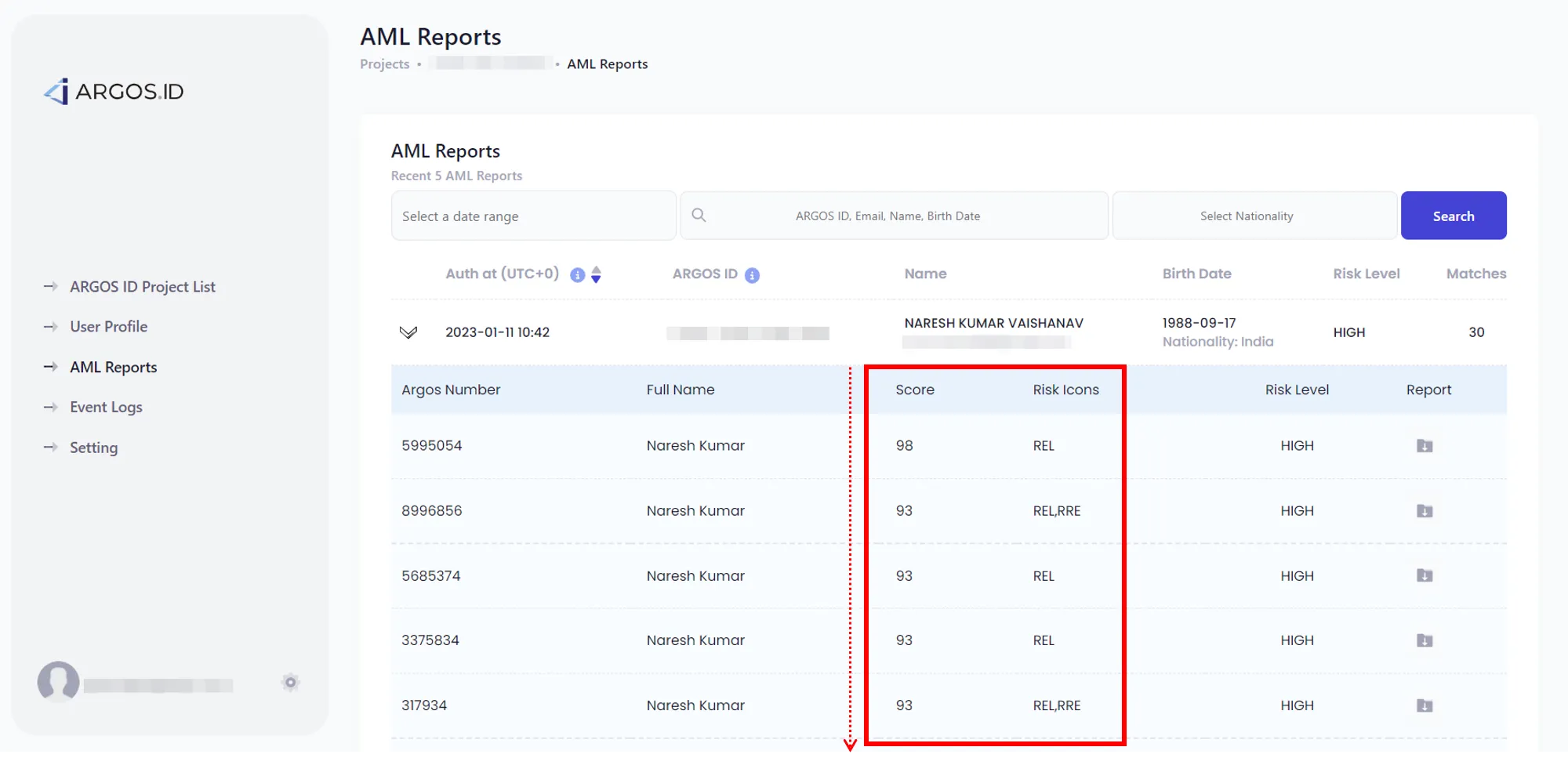The image size is (1568, 765).
Task: Click the Risk Level main column header
Action: (x=1366, y=274)
